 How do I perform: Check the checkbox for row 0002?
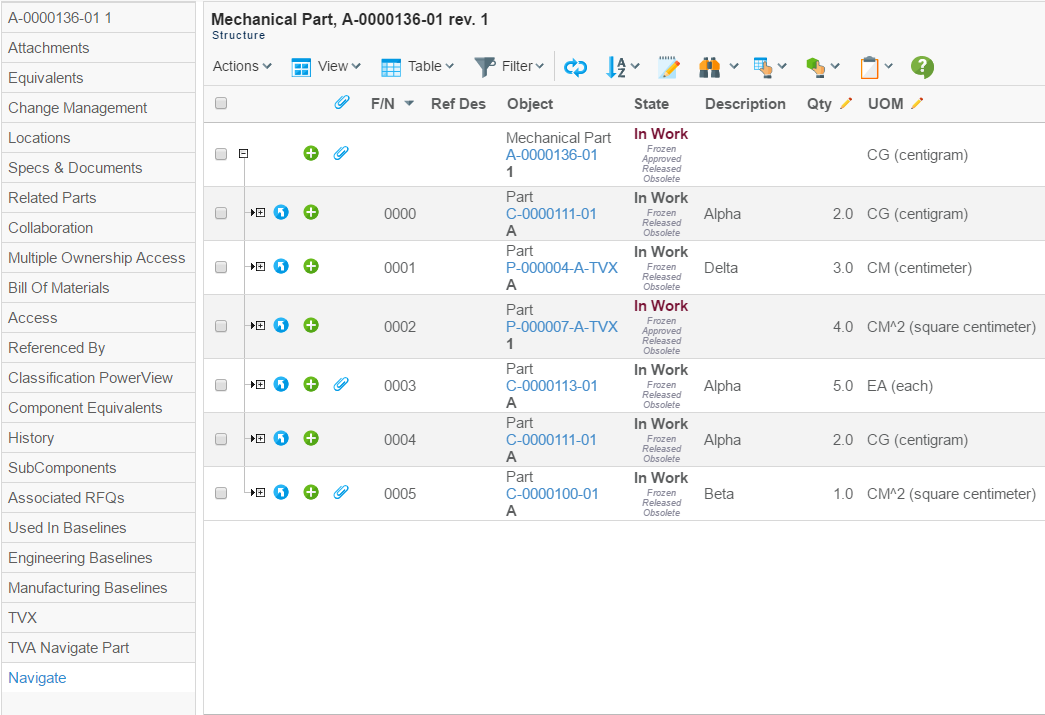221,326
